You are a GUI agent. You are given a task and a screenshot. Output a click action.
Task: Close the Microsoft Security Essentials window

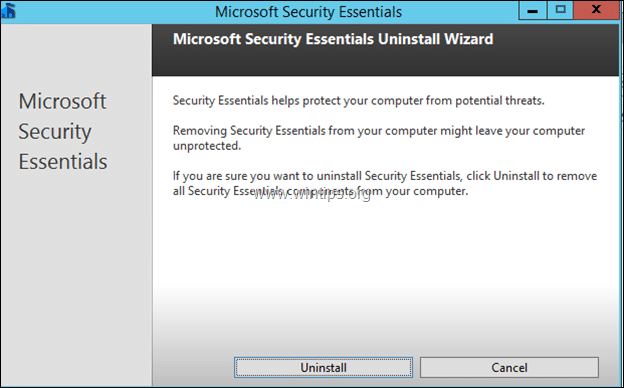click(596, 10)
